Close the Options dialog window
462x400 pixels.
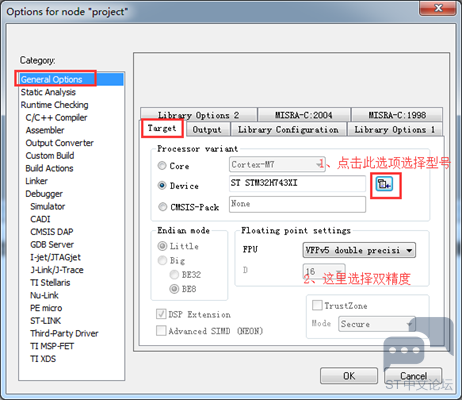point(438,8)
